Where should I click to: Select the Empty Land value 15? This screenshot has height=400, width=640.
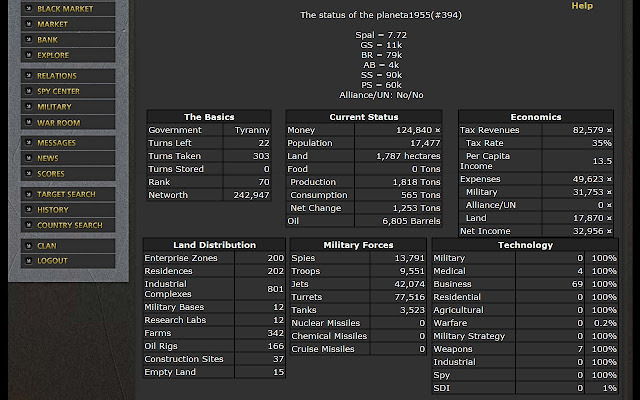[278, 372]
